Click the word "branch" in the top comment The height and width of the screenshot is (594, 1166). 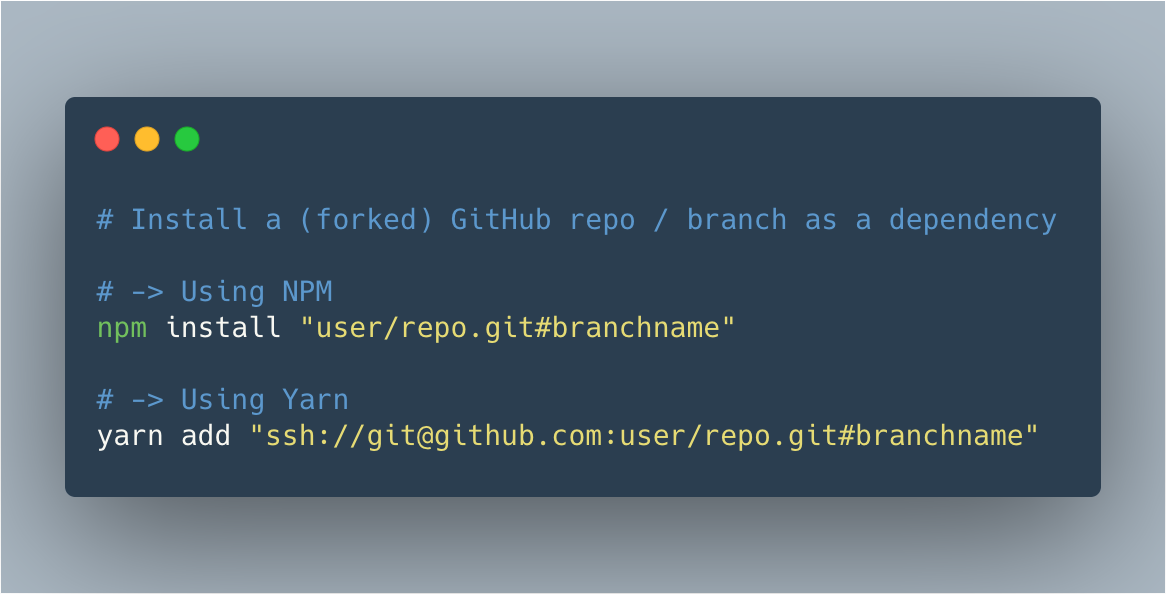coord(736,219)
